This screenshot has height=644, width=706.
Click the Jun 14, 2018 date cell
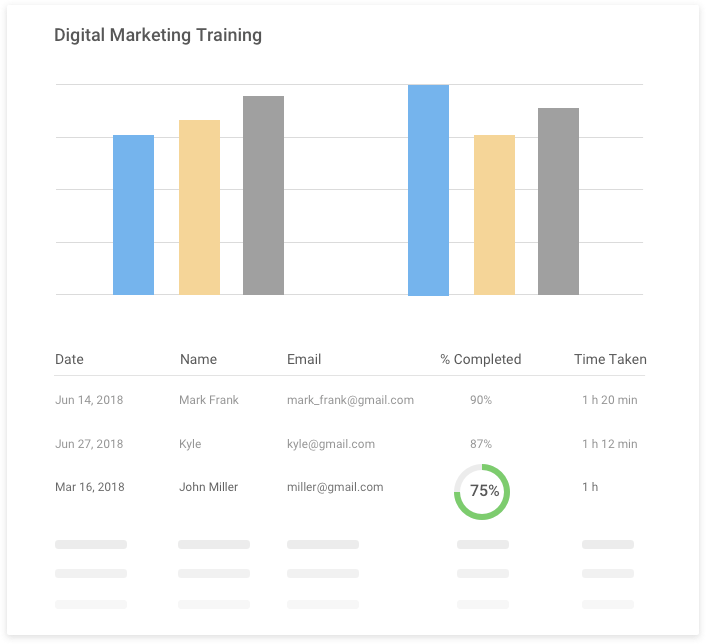(x=89, y=400)
